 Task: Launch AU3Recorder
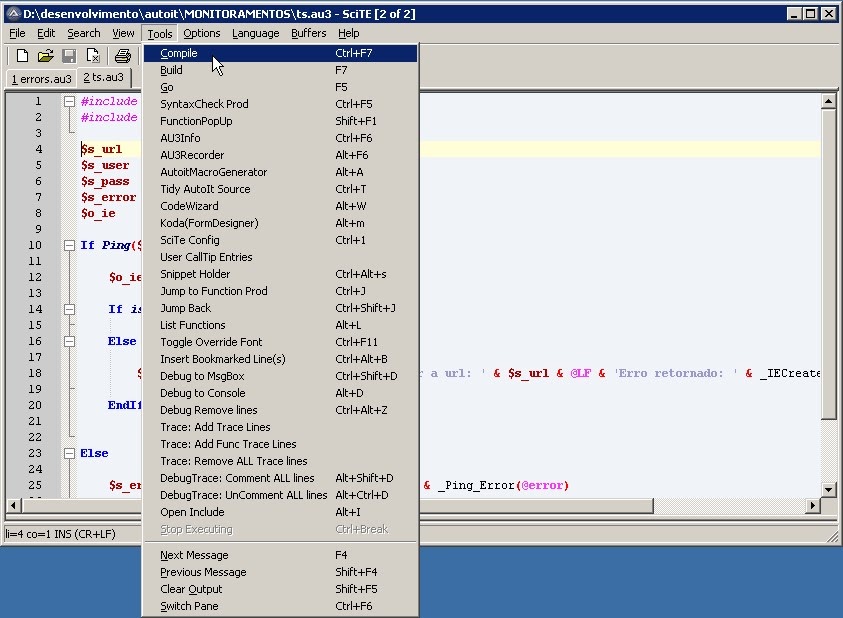[280, 155]
